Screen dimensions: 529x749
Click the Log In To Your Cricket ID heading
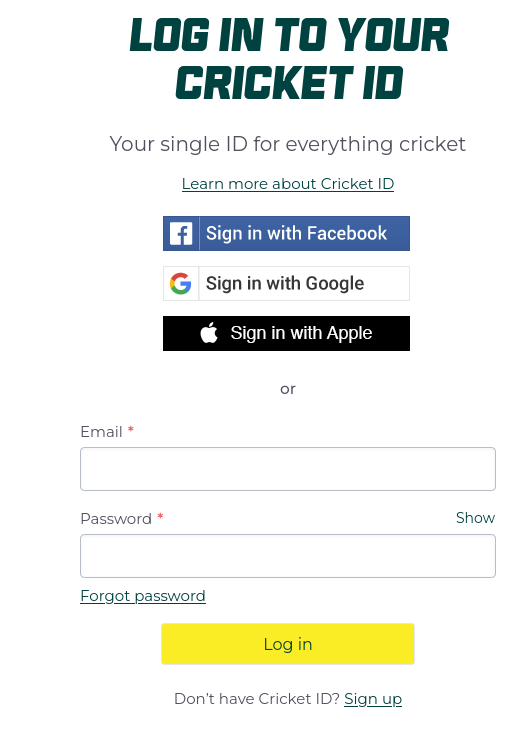(x=289, y=58)
